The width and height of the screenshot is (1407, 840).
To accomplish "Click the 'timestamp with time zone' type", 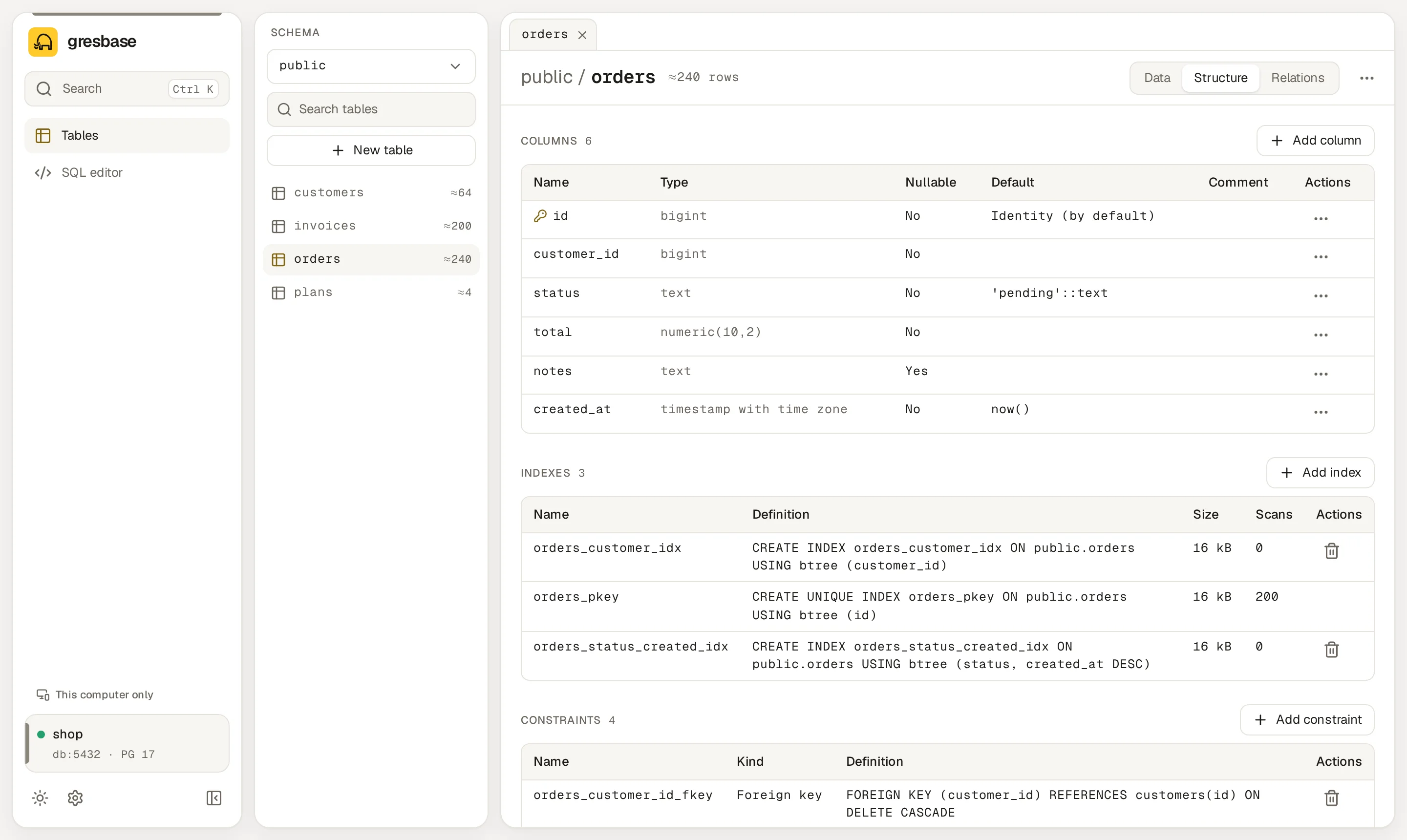I will [x=754, y=409].
